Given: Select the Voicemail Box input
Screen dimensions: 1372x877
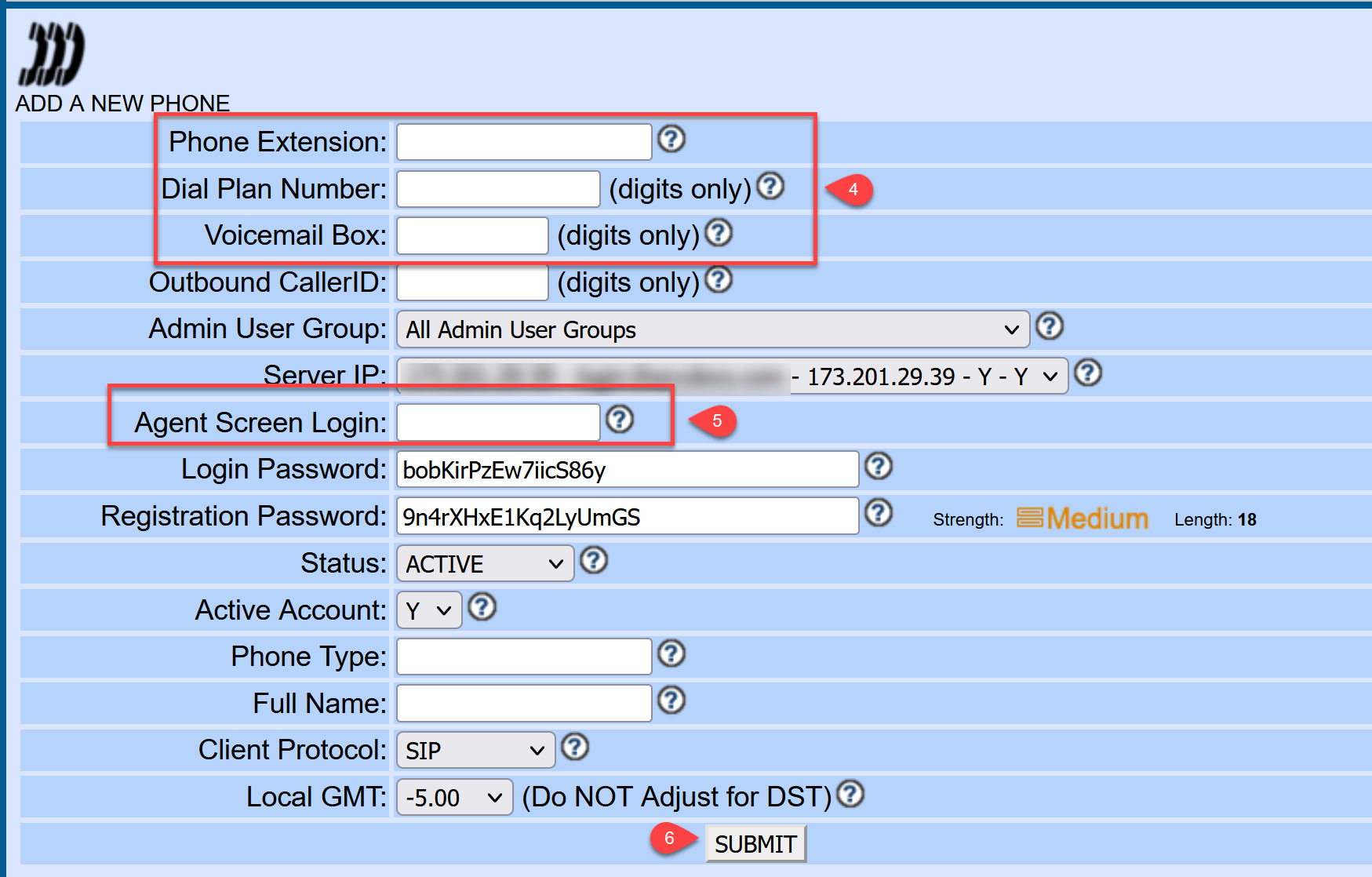Looking at the screenshot, I should 472,235.
